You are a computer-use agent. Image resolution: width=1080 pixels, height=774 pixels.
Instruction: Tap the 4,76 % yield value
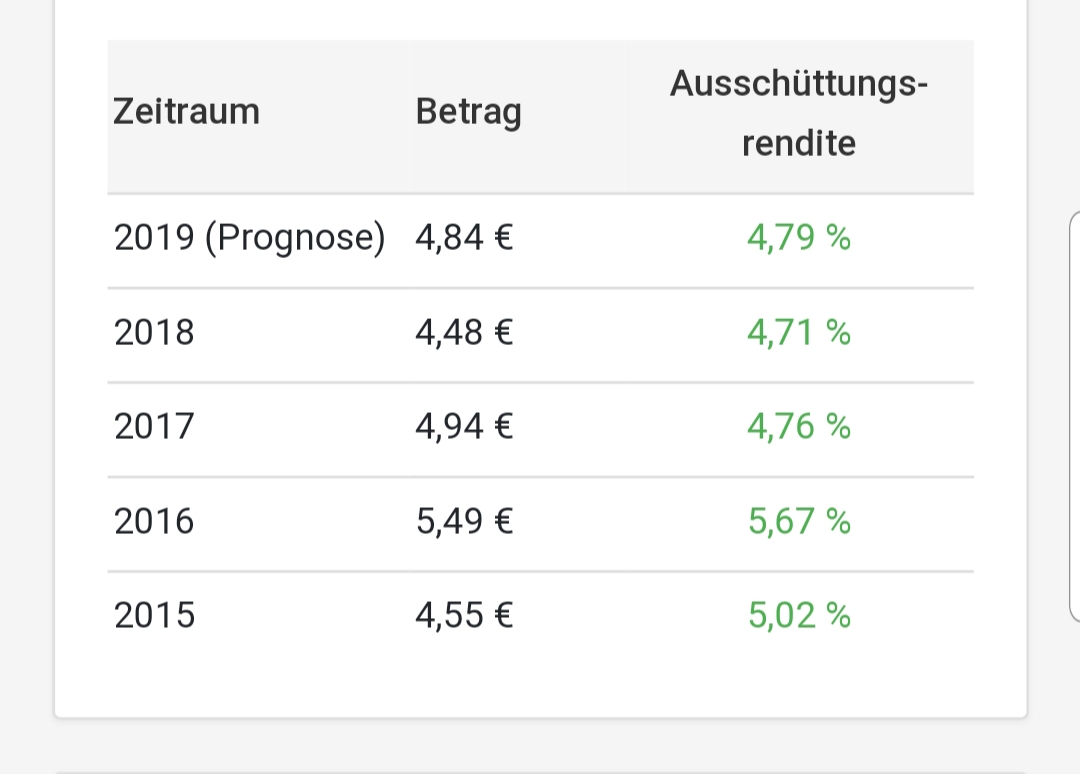799,427
